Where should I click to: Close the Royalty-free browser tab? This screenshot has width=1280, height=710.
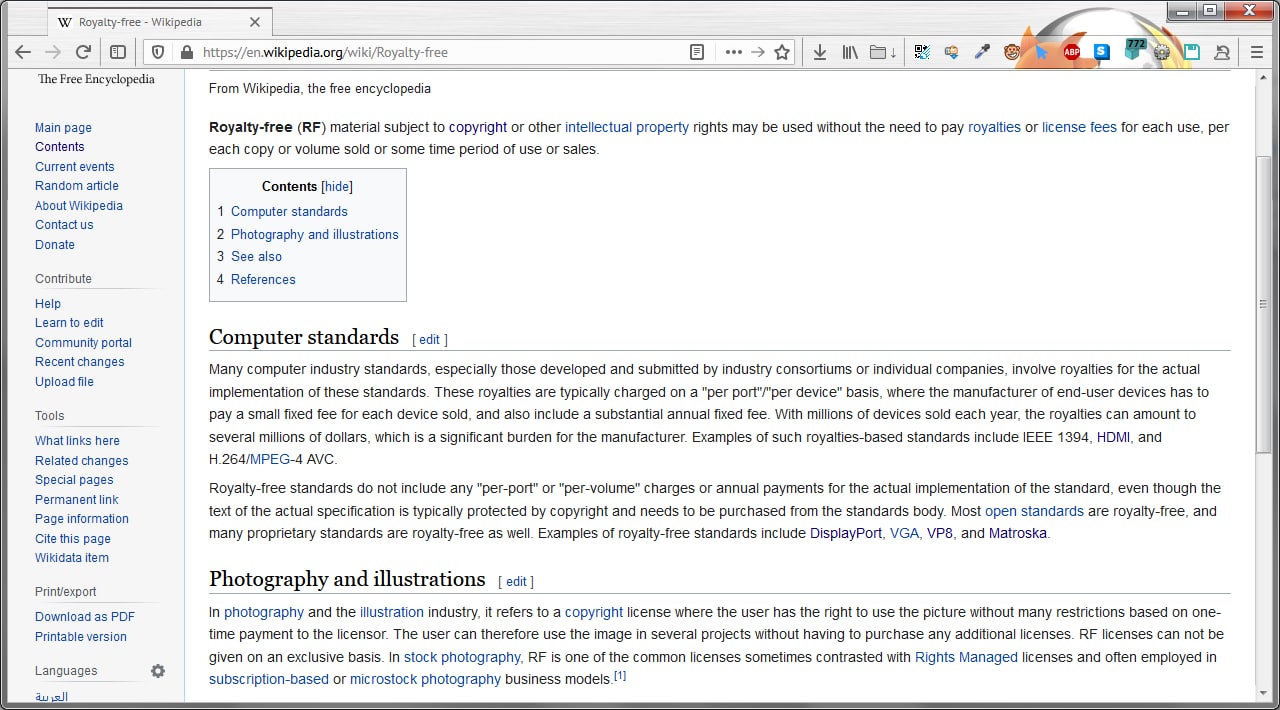point(255,21)
